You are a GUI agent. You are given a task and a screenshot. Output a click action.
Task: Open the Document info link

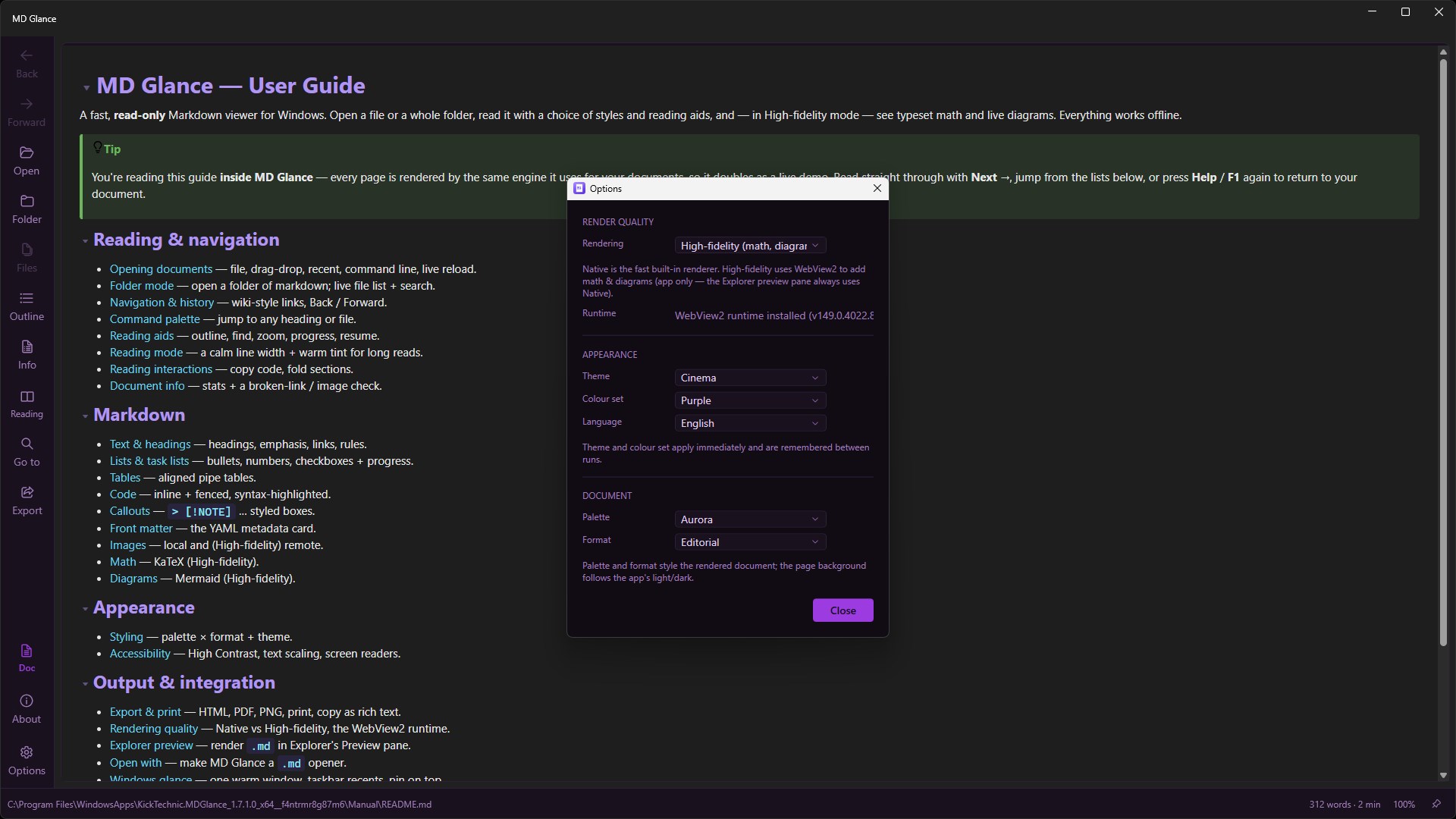tap(147, 386)
